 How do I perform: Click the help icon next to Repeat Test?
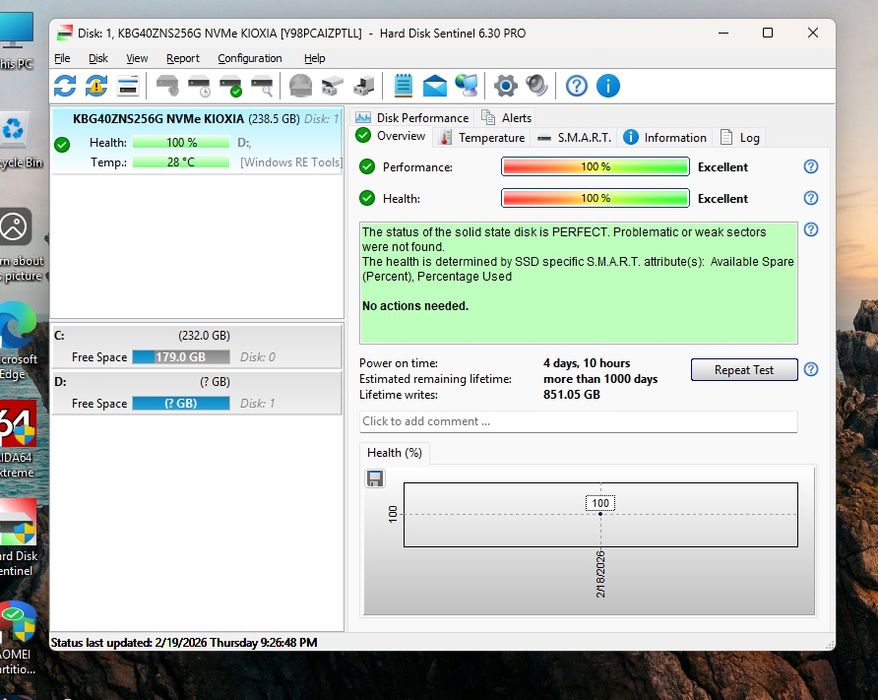811,369
